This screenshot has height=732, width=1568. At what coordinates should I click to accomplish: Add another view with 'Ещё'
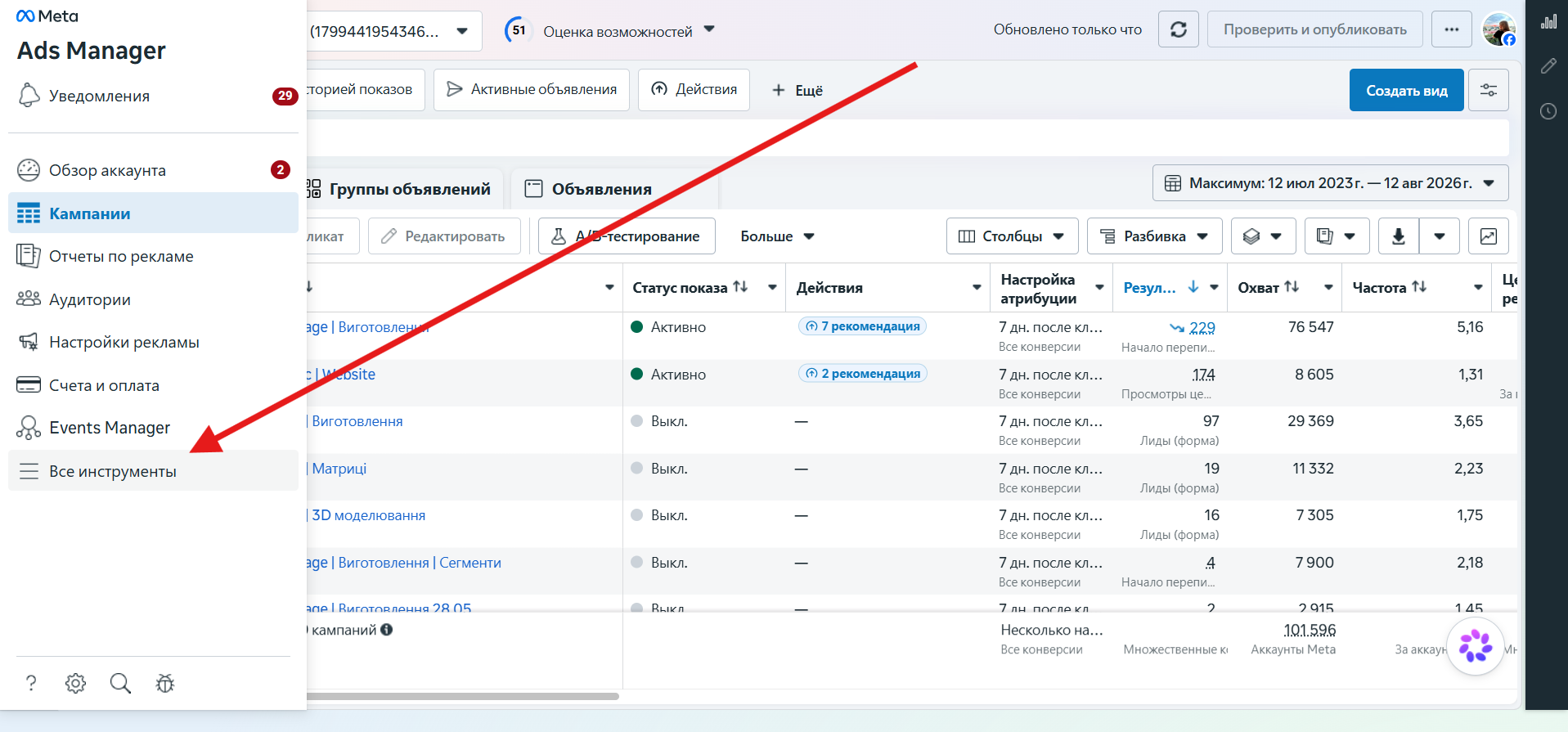point(797,90)
